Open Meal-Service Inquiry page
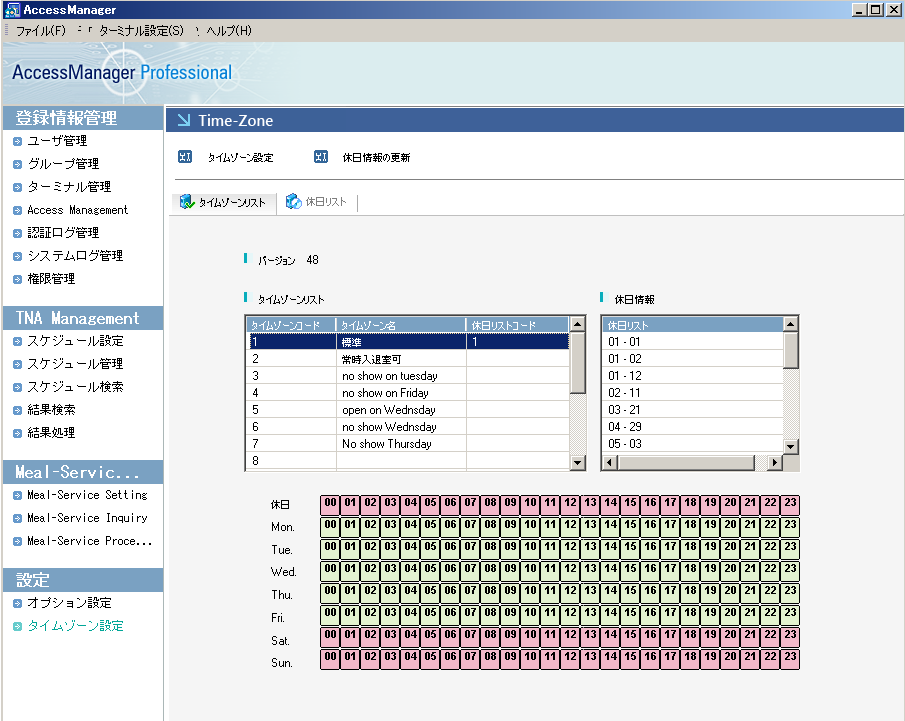905x721 pixels. 87,518
